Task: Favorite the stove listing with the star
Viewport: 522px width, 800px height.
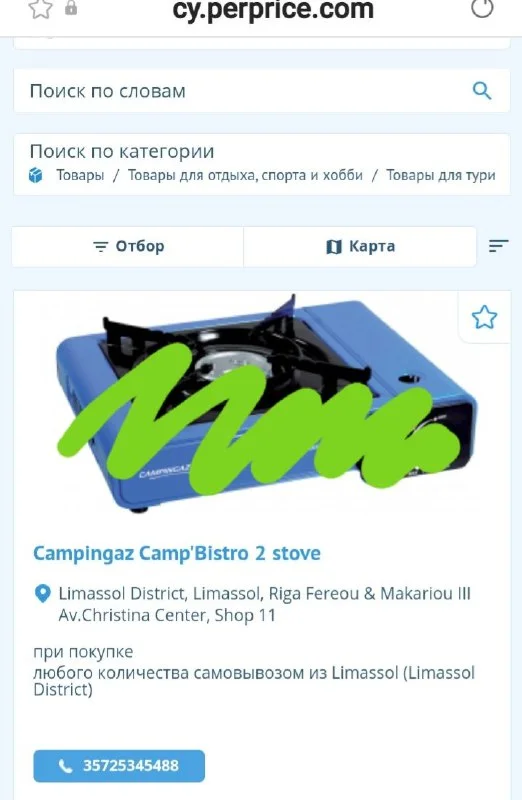Action: coord(484,317)
